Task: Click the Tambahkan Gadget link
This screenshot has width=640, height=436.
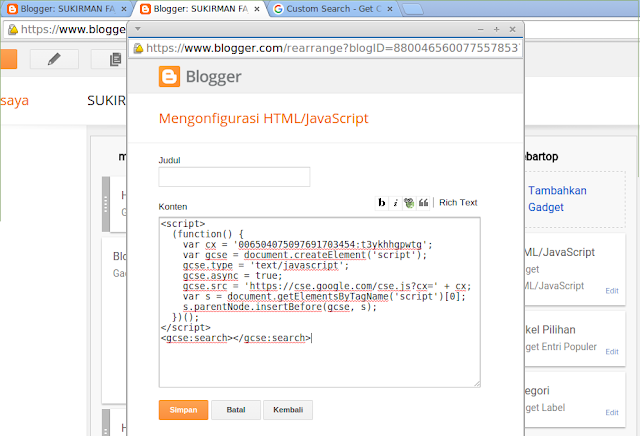Action: [x=557, y=199]
